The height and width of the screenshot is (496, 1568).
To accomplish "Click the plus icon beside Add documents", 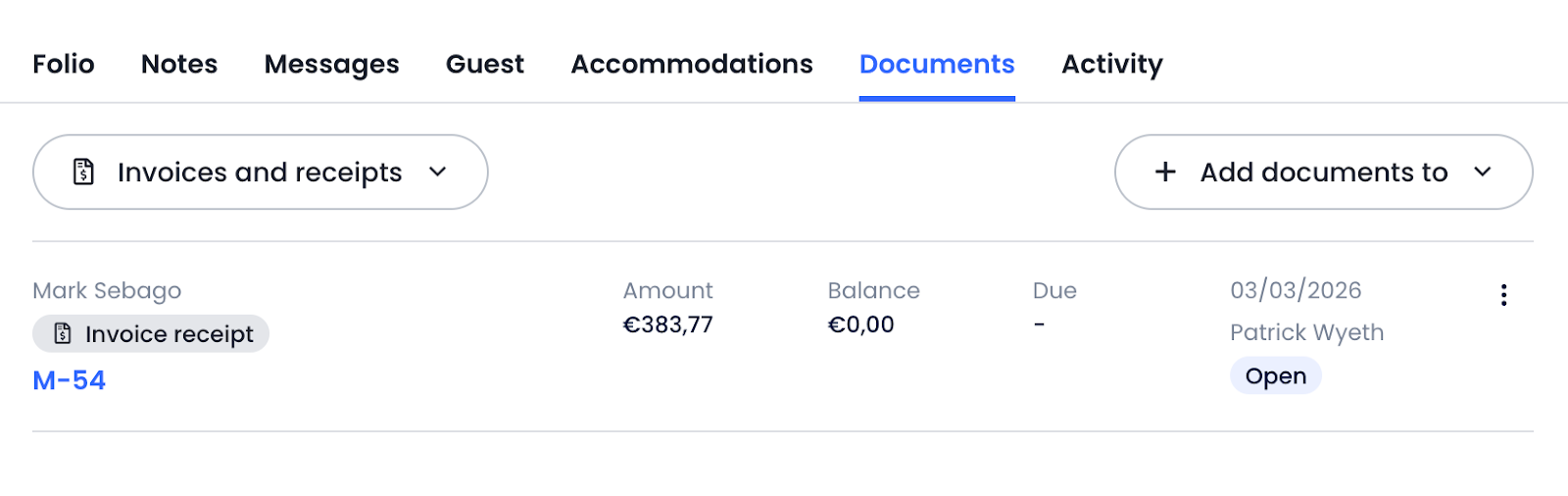I will pos(1165,172).
